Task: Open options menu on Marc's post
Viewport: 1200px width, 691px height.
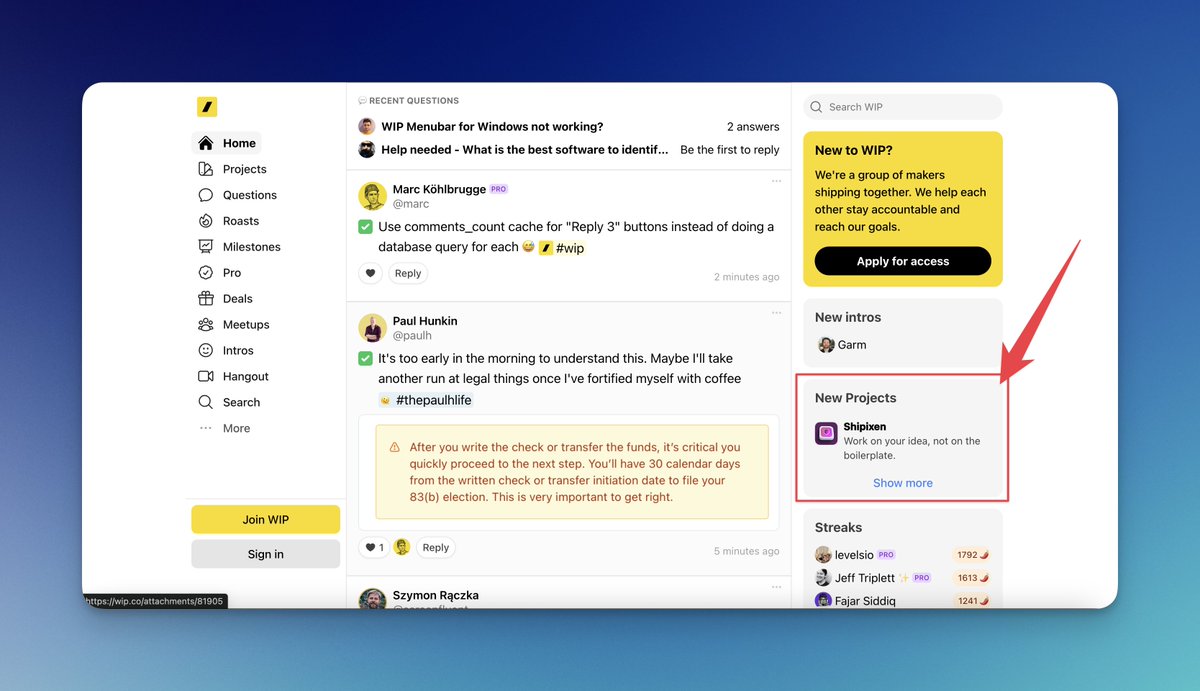Action: click(x=776, y=181)
